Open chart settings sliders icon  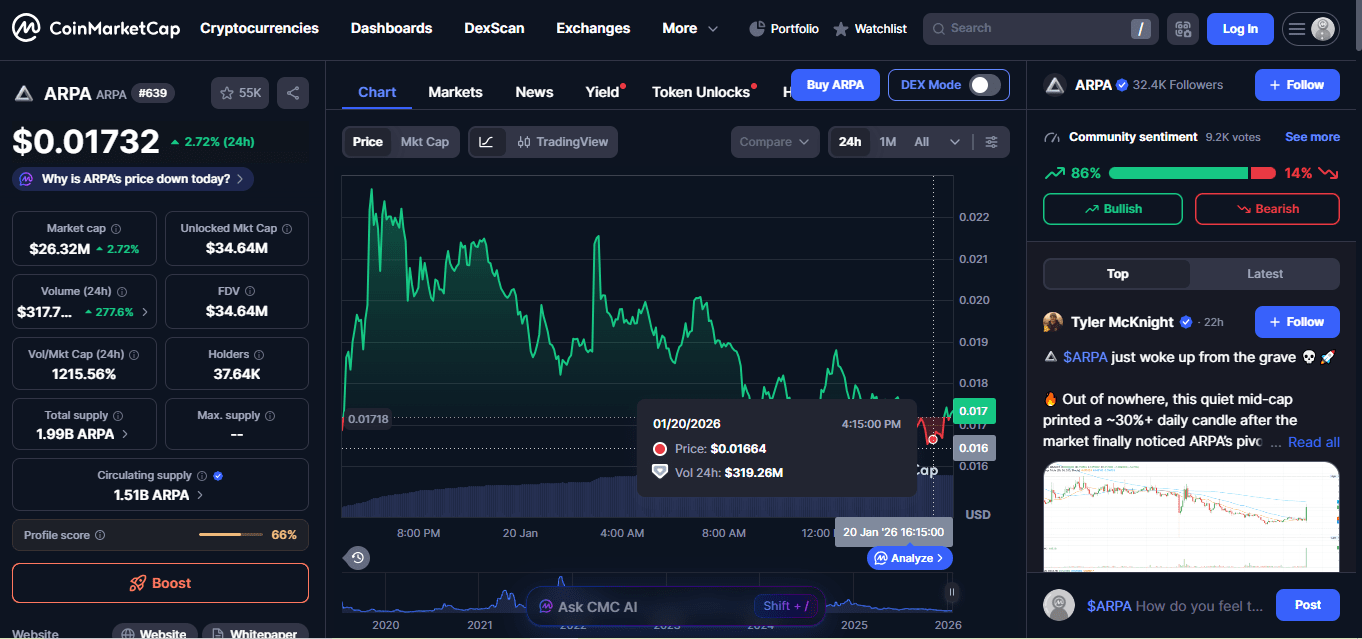[x=991, y=142]
